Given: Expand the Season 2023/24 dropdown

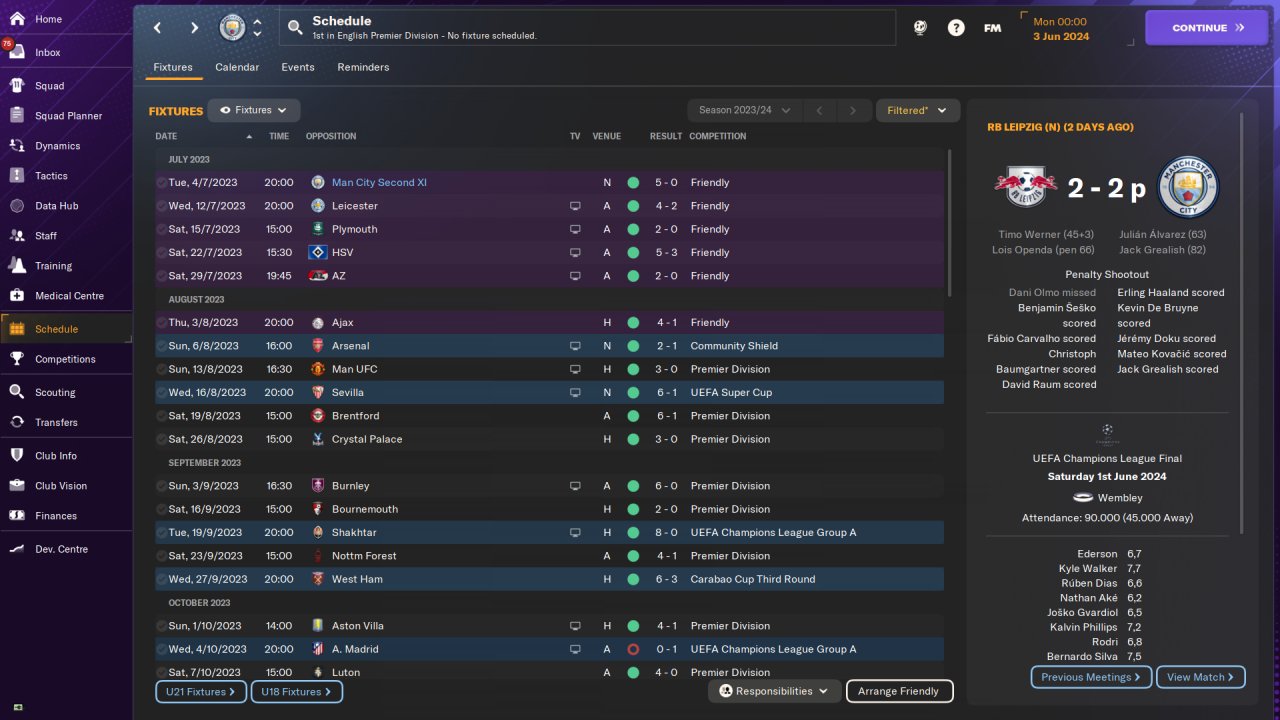Looking at the screenshot, I should [x=745, y=110].
